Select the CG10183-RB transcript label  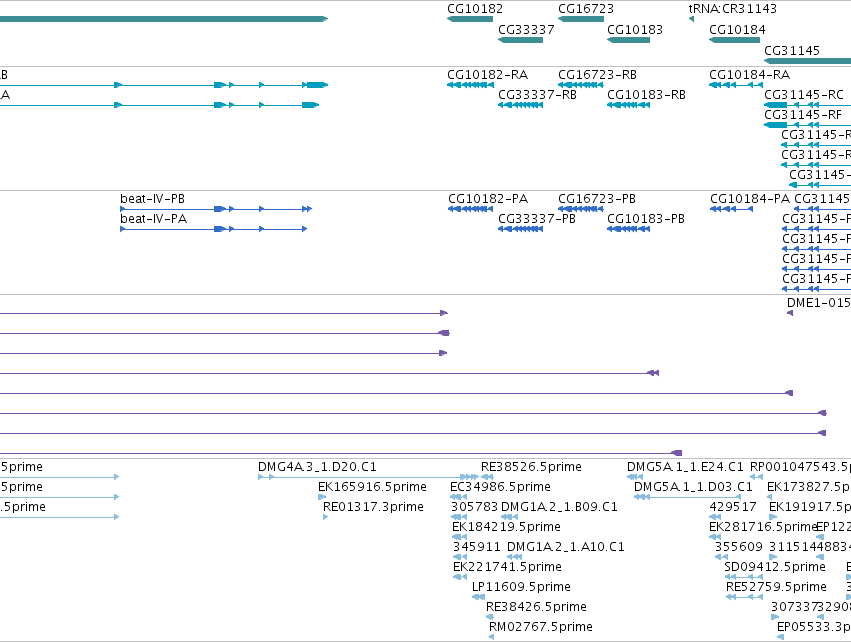coord(646,95)
